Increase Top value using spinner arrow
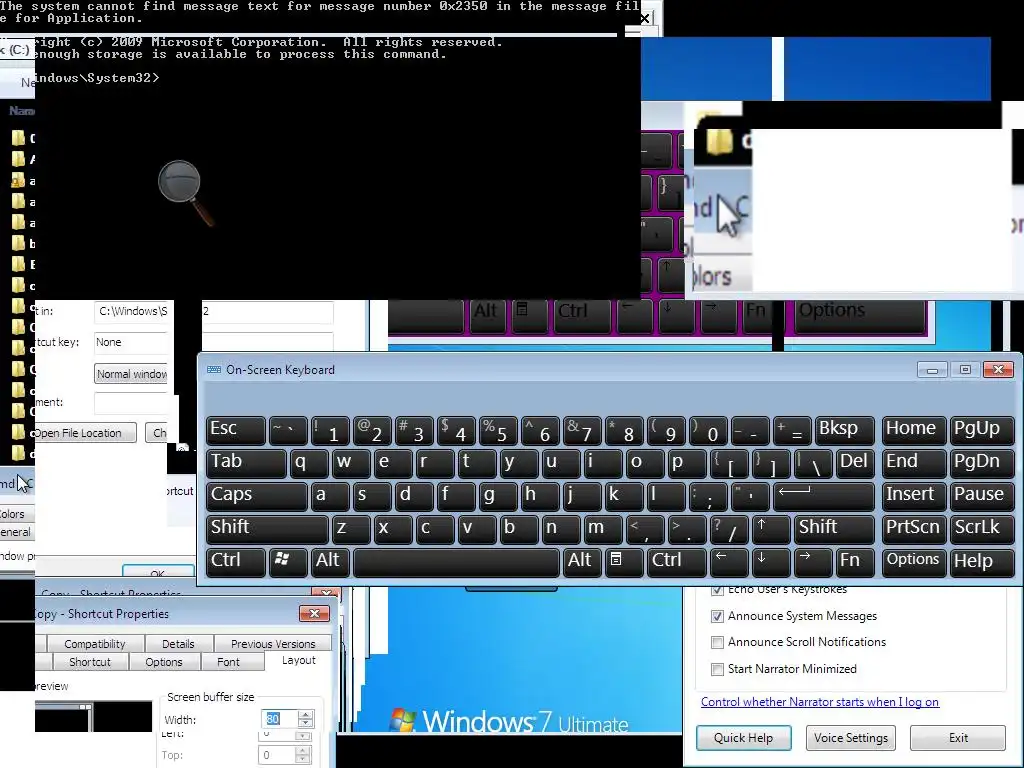Screen dimensions: 1024x768 (302, 751)
